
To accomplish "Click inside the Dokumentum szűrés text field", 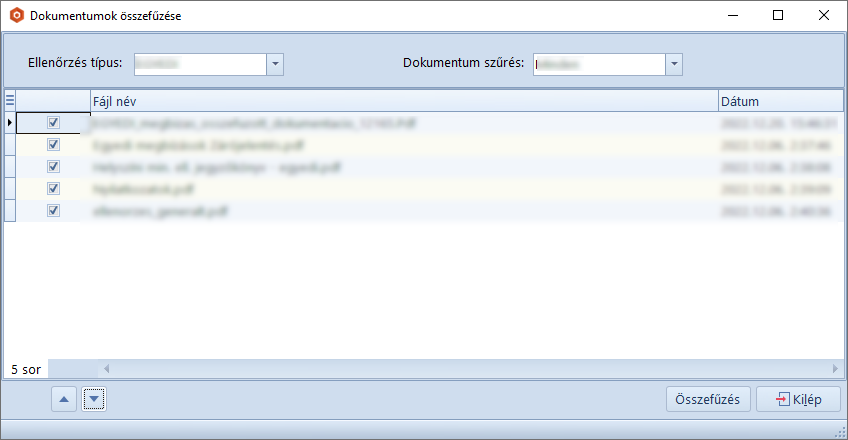I will point(598,64).
